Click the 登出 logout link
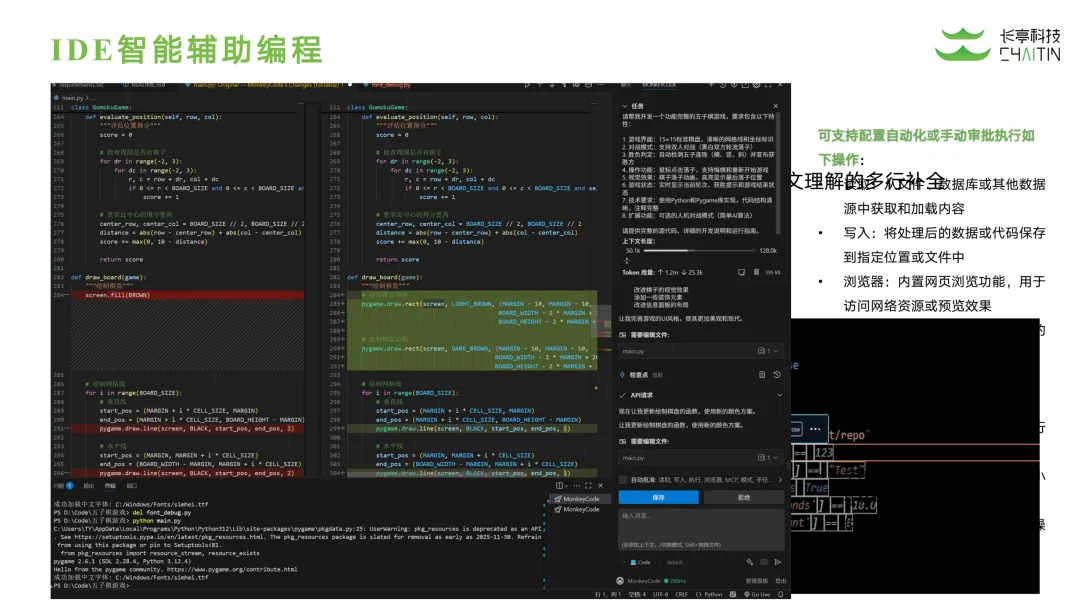1080x608 pixels. tap(780, 581)
